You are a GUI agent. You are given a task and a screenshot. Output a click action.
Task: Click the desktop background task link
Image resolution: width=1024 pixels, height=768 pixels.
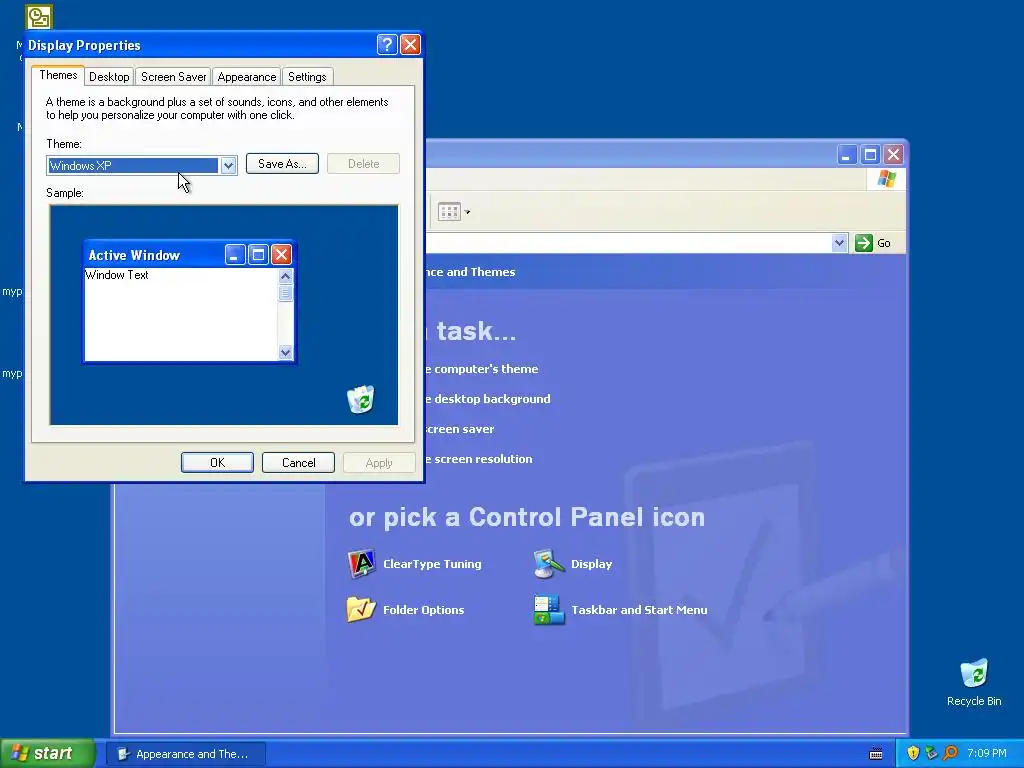click(488, 398)
